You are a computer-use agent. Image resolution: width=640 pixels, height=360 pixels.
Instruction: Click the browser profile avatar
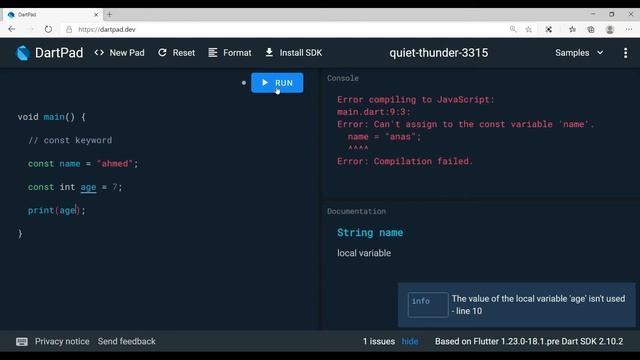610,29
